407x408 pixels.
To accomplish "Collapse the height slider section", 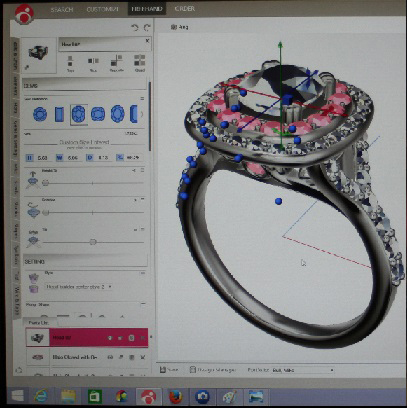I will 142,170.
